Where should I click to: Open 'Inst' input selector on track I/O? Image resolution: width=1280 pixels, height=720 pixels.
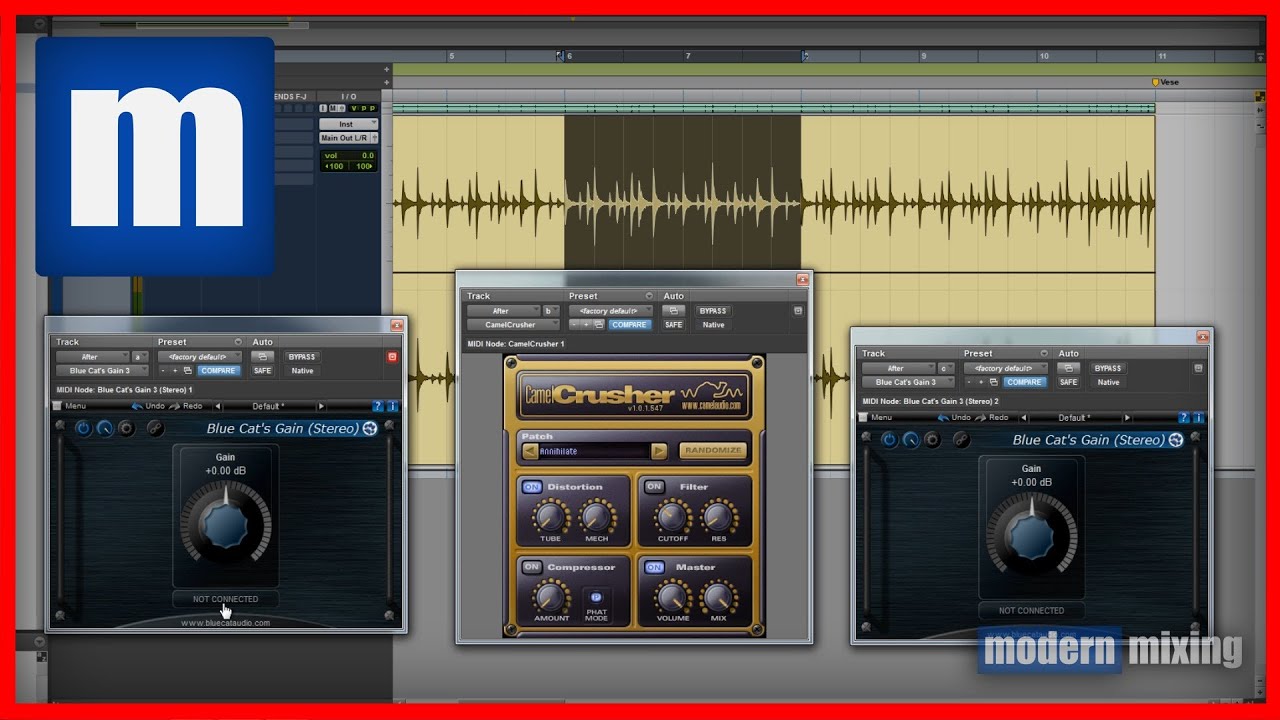(x=349, y=124)
